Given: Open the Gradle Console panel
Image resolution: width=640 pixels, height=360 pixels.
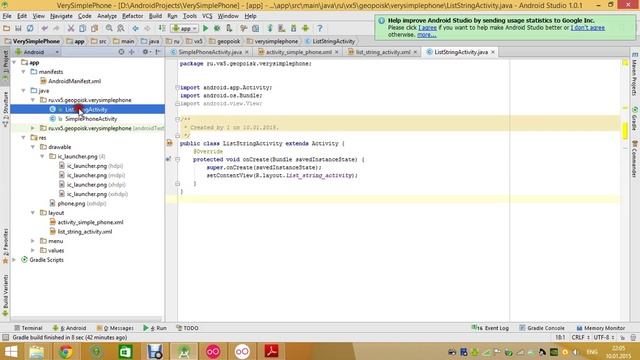Looking at the screenshot, I should click(x=542, y=328).
